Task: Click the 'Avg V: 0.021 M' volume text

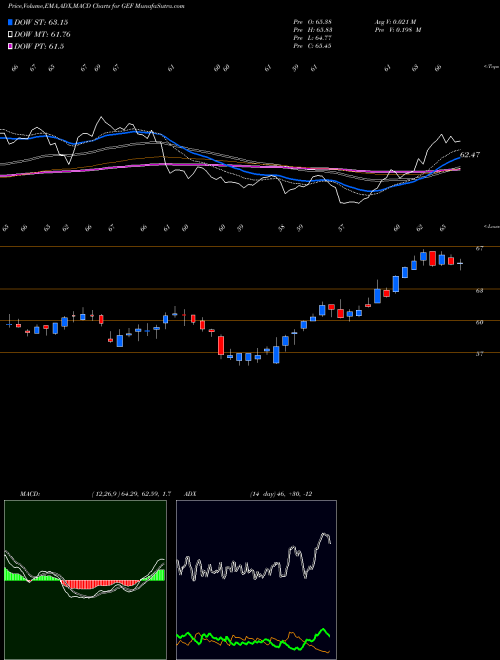Action: coord(395,22)
